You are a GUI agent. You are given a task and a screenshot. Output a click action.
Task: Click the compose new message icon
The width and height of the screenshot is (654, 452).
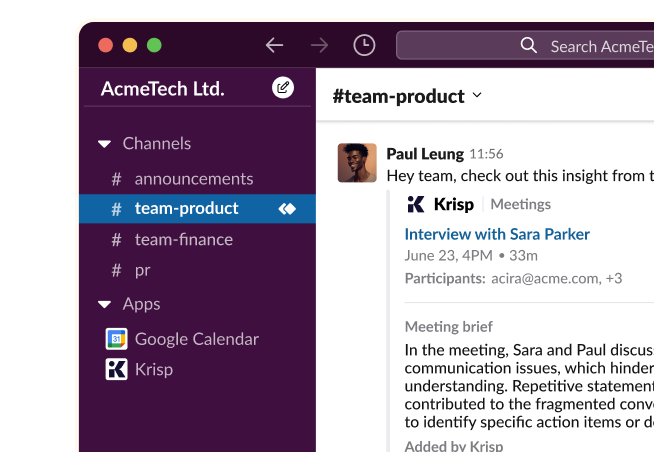[x=283, y=88]
